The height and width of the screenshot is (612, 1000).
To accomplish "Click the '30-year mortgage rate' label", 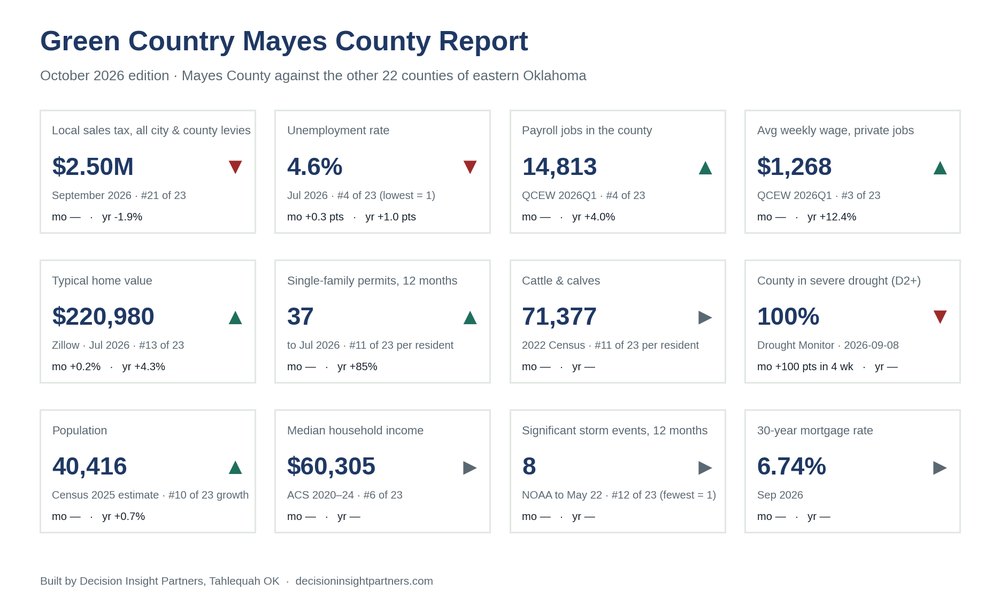I will pos(815,430).
